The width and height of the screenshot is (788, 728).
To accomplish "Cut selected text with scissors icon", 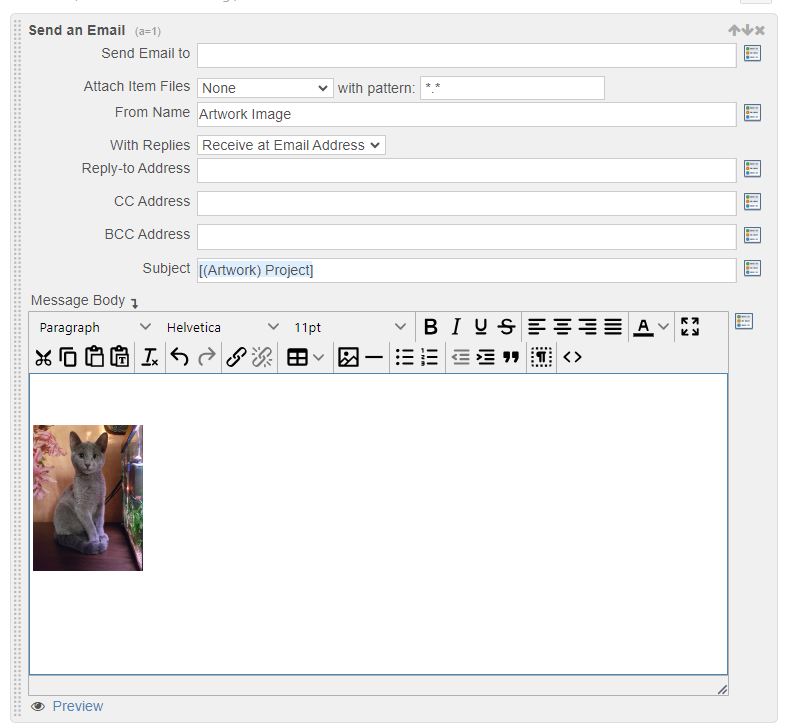I will tap(43, 358).
